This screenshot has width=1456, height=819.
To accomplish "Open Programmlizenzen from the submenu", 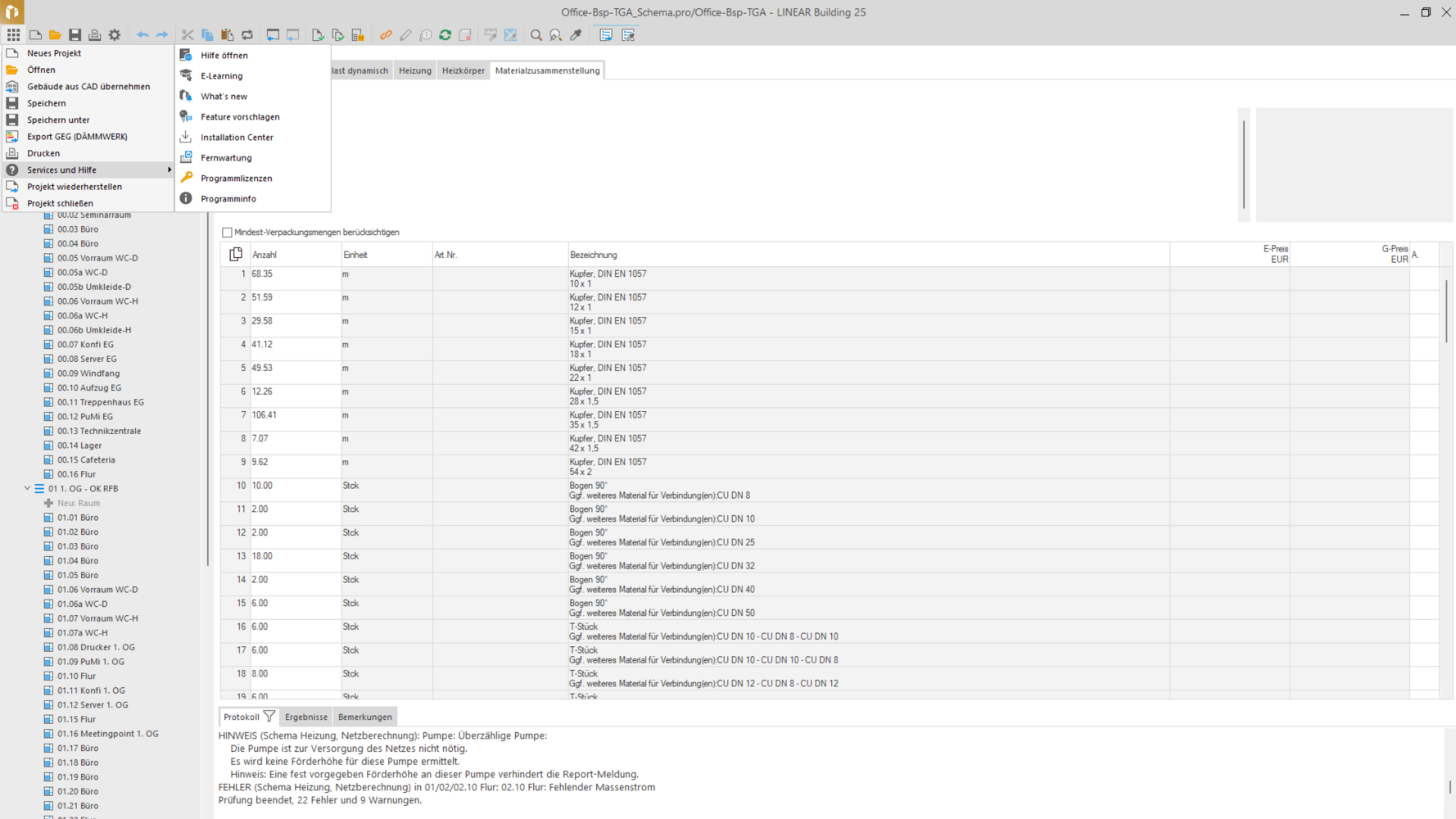I will (x=253, y=179).
